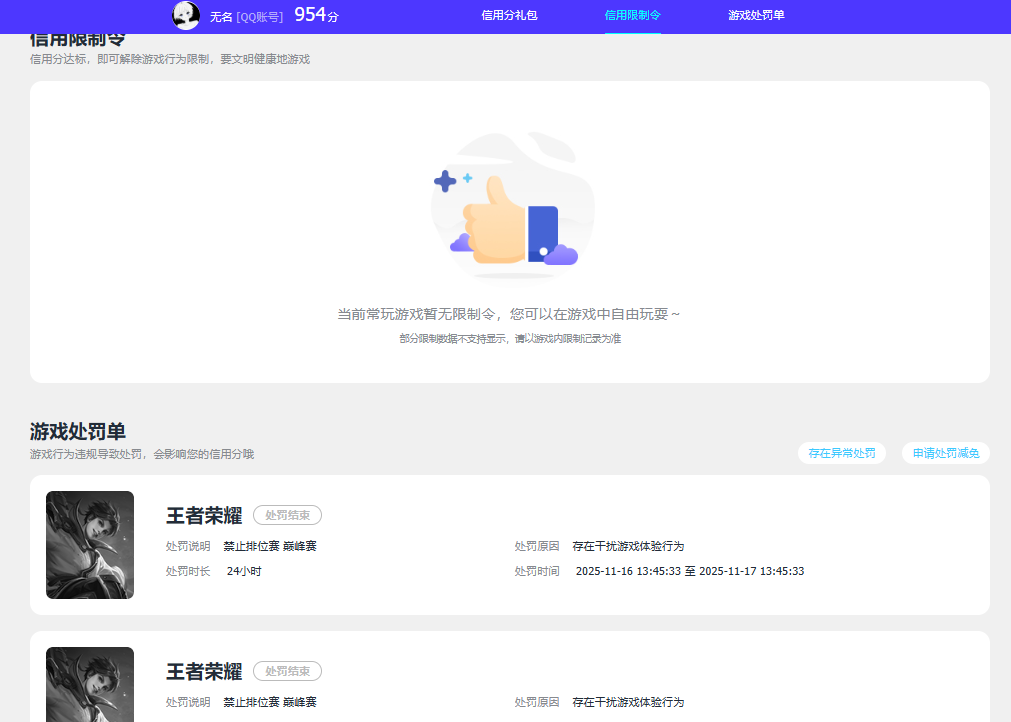1011x722 pixels.
Task: Click the 处罚结束 badge on the lower card
Action: point(288,671)
